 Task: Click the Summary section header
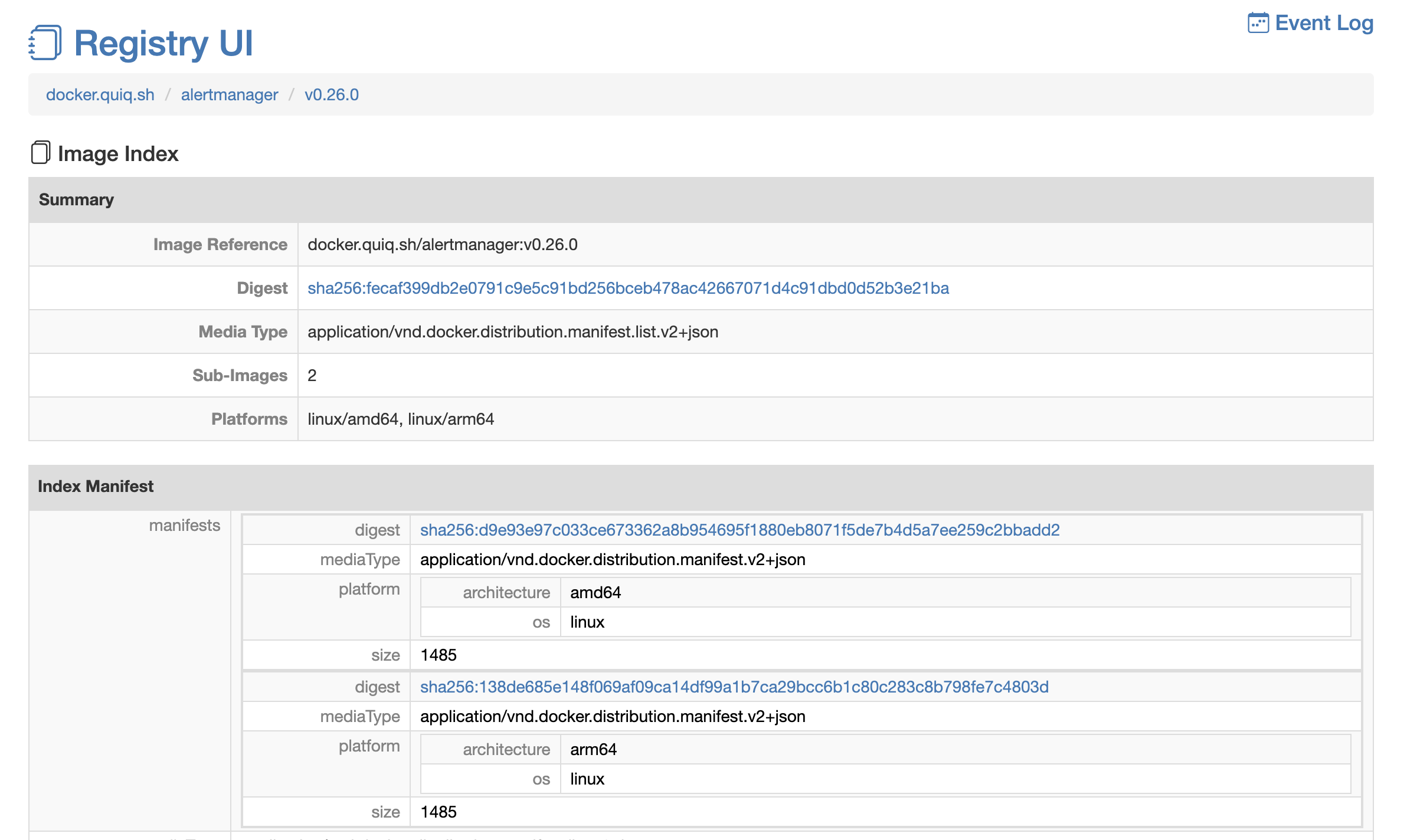click(x=701, y=199)
